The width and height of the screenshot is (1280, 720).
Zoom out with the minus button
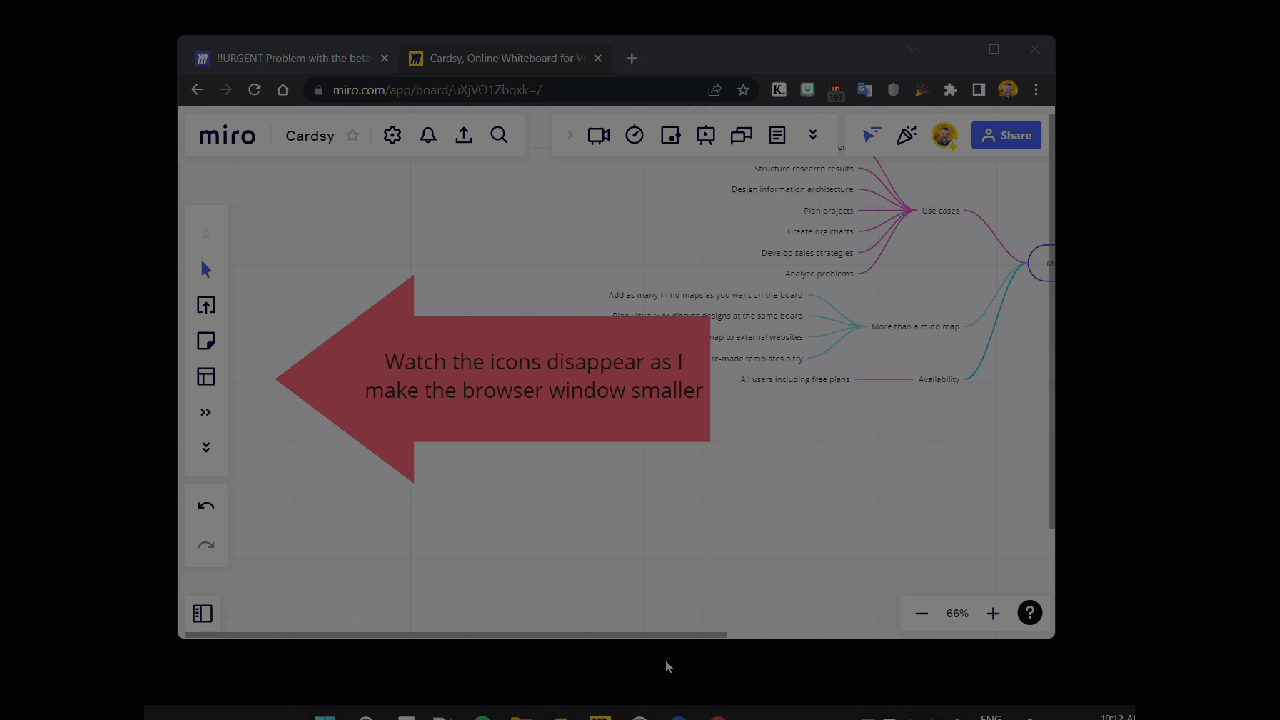(922, 613)
